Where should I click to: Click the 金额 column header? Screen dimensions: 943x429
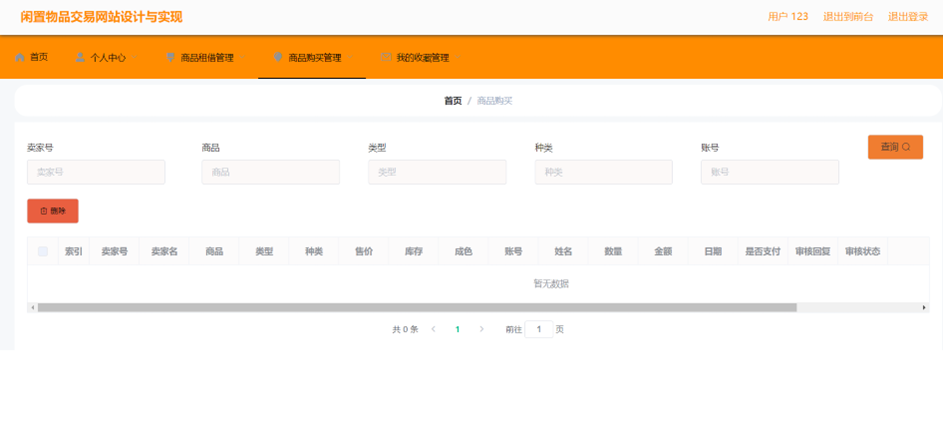point(663,252)
